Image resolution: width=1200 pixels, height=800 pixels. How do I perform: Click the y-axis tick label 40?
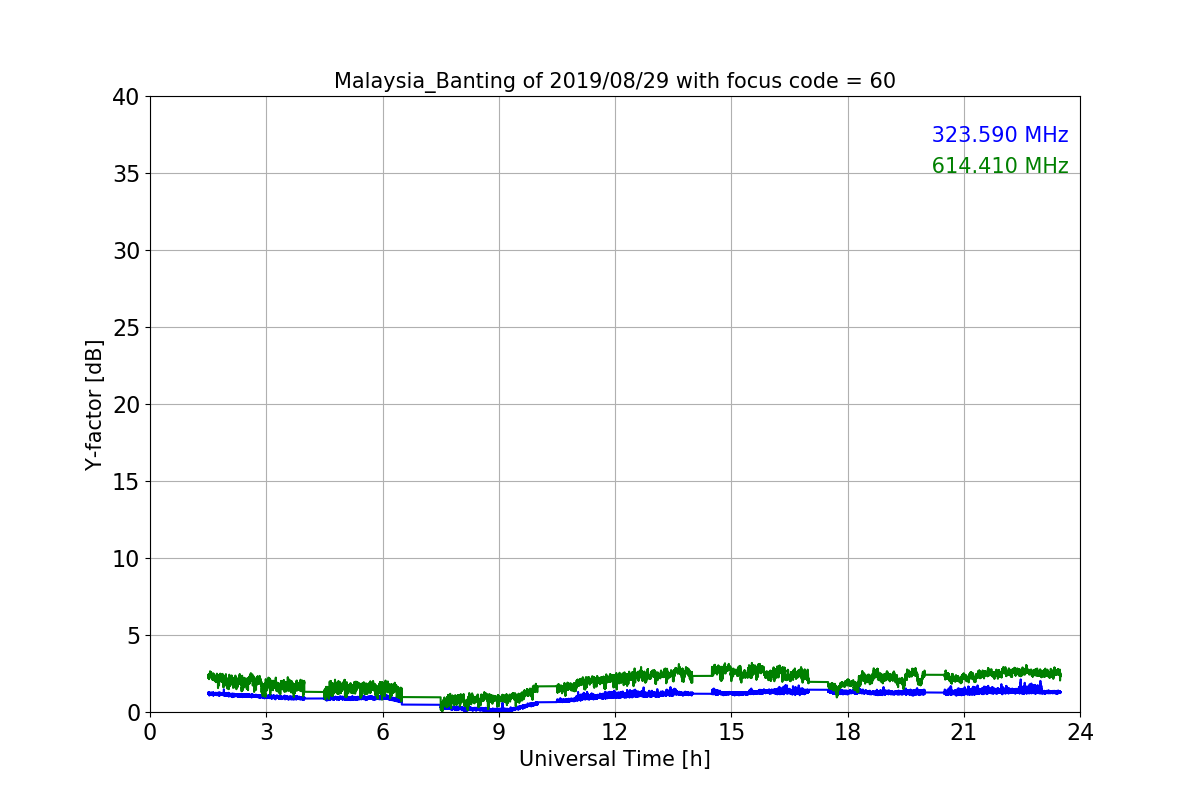click(125, 97)
